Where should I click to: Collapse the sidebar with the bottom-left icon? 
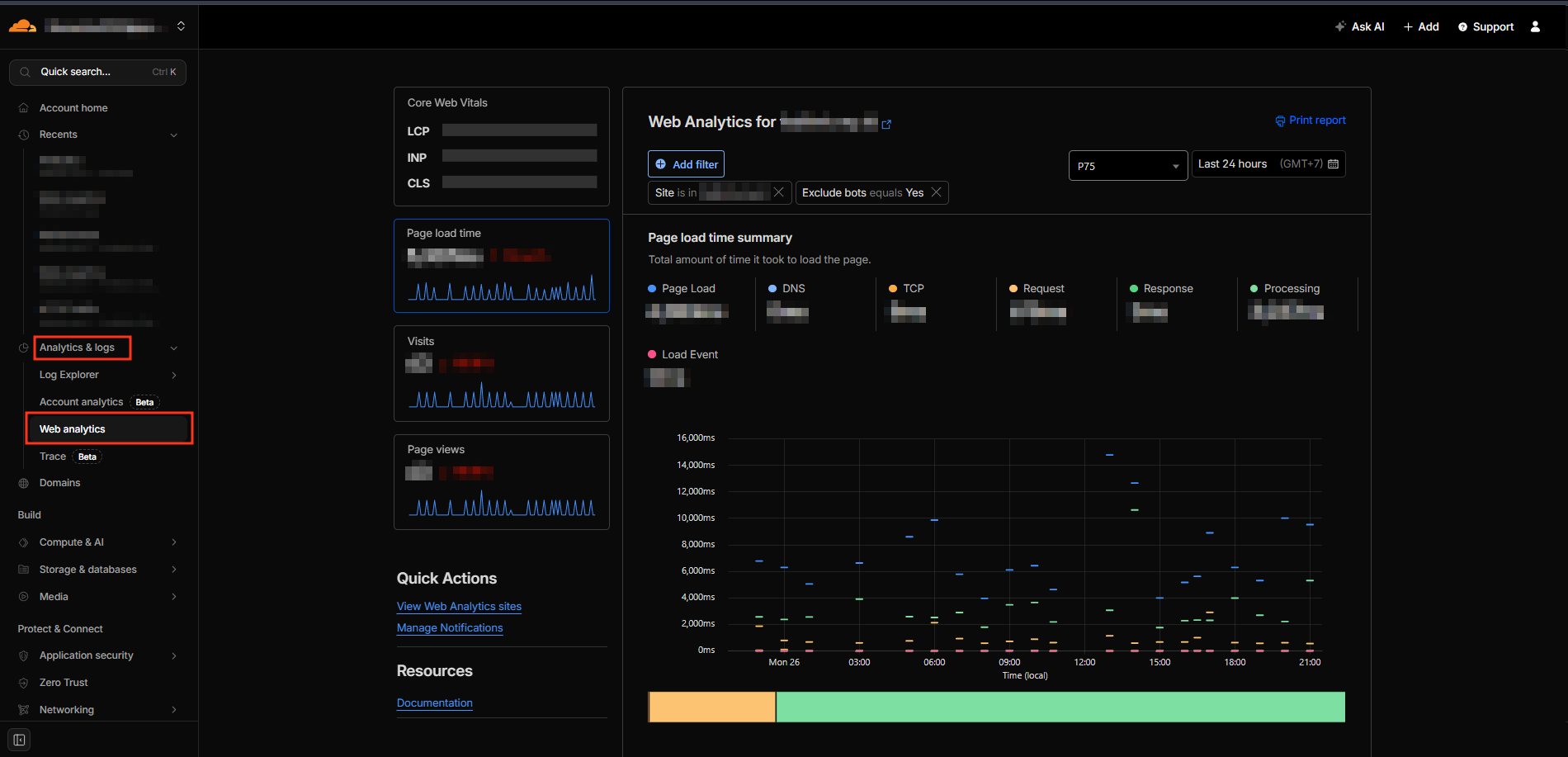point(18,740)
